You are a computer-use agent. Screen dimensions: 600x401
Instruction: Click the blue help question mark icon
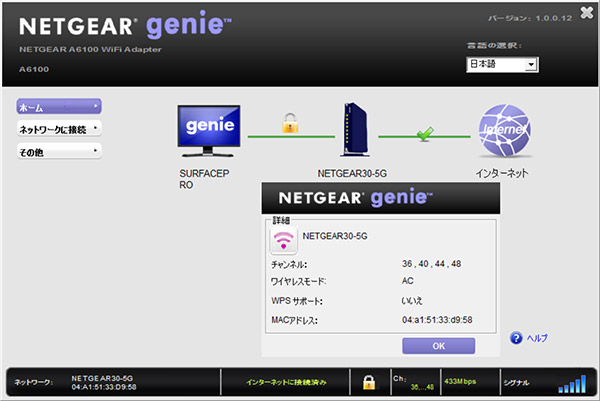tap(516, 338)
